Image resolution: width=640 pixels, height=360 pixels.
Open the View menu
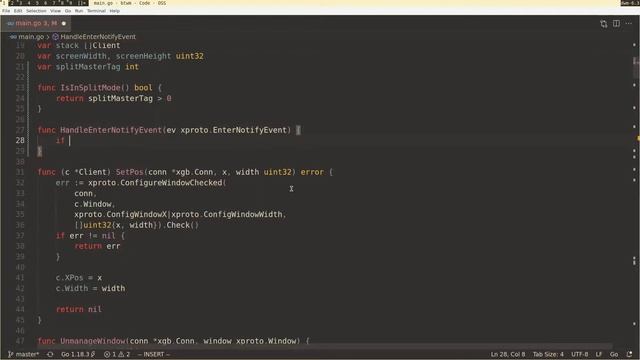pyautogui.click(x=56, y=11)
